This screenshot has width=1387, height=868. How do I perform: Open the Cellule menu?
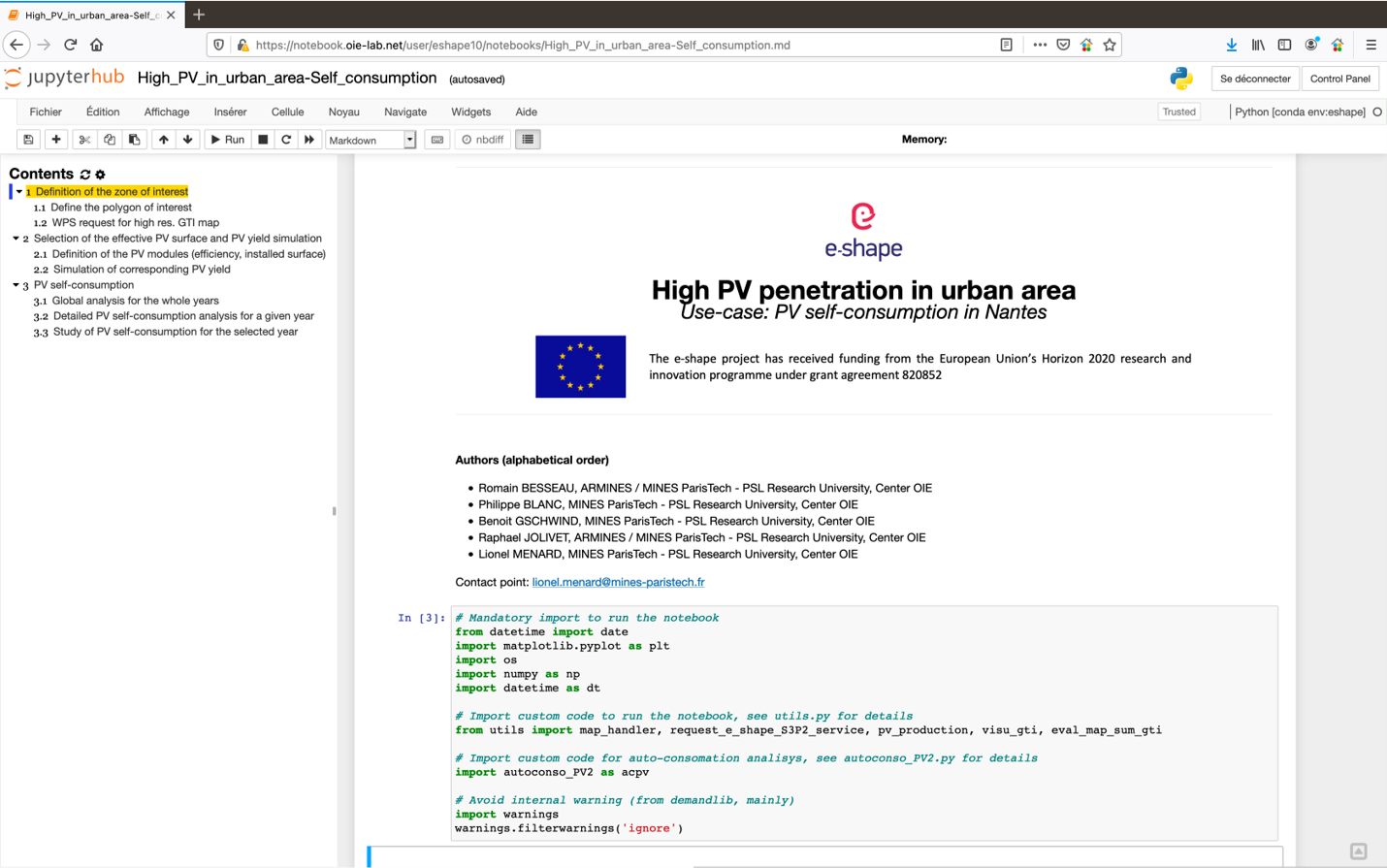click(x=287, y=113)
